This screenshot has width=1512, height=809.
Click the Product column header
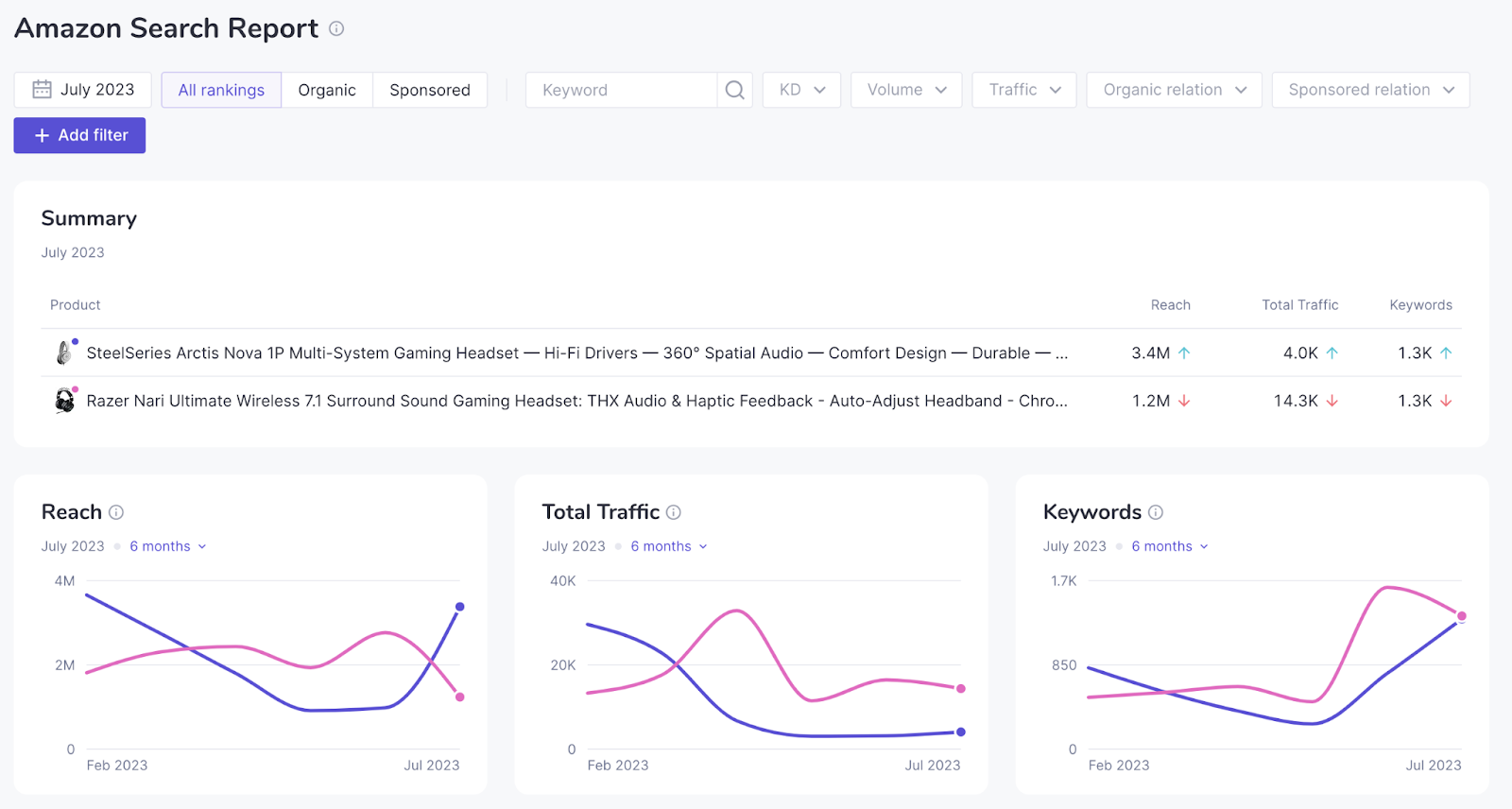pos(76,304)
